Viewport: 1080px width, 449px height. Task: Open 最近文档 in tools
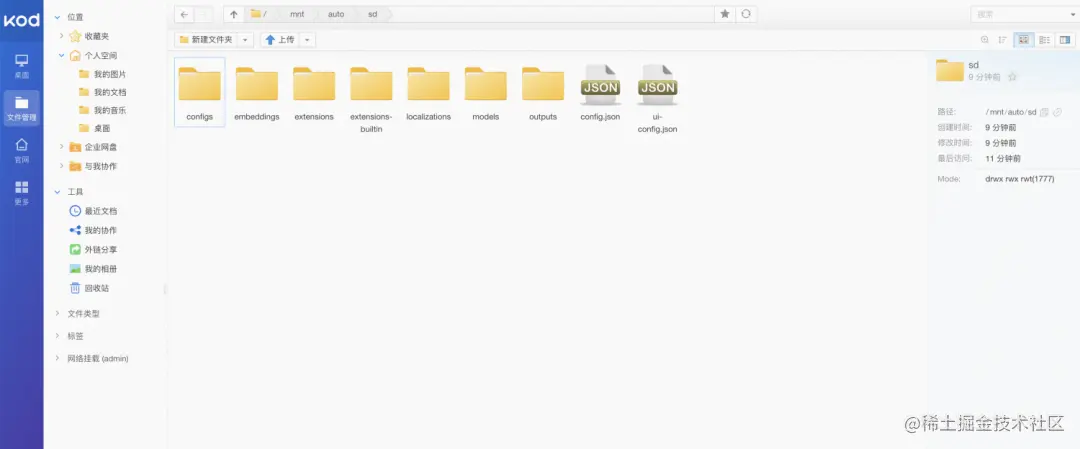93,211
